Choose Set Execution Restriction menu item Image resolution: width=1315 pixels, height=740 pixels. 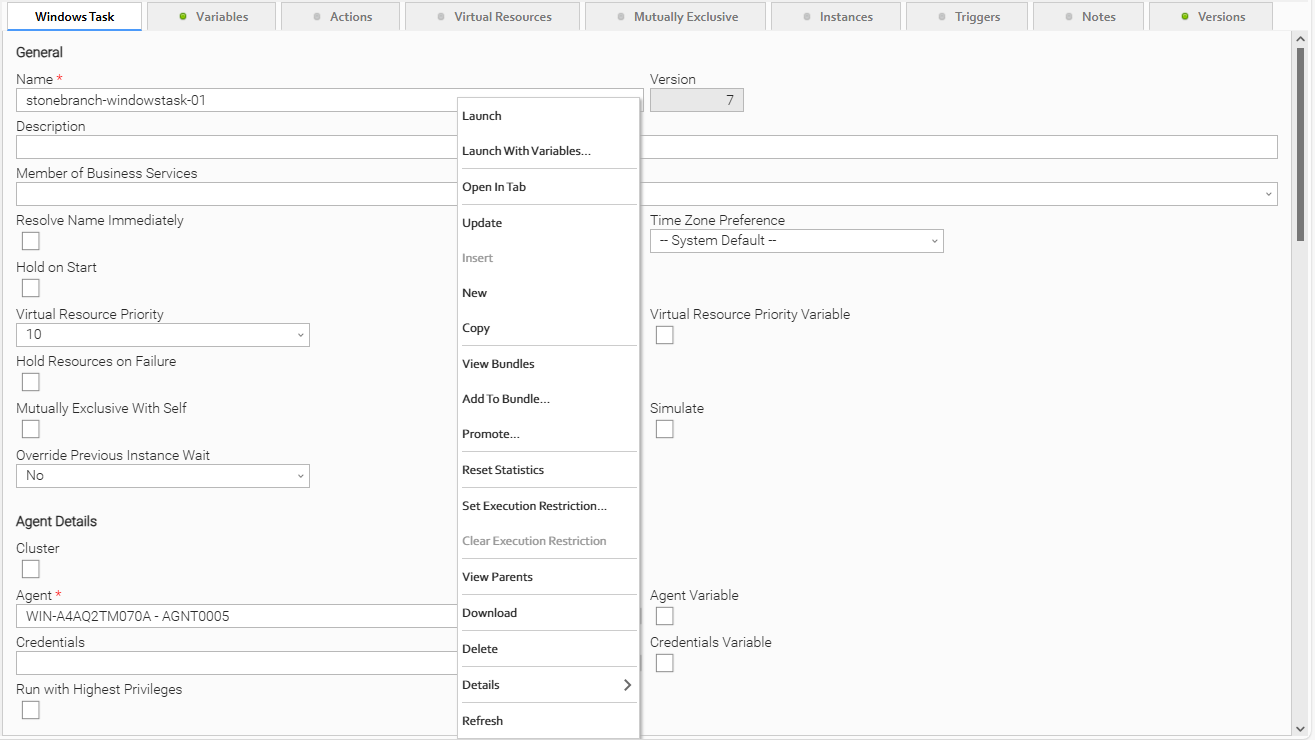click(x=534, y=506)
